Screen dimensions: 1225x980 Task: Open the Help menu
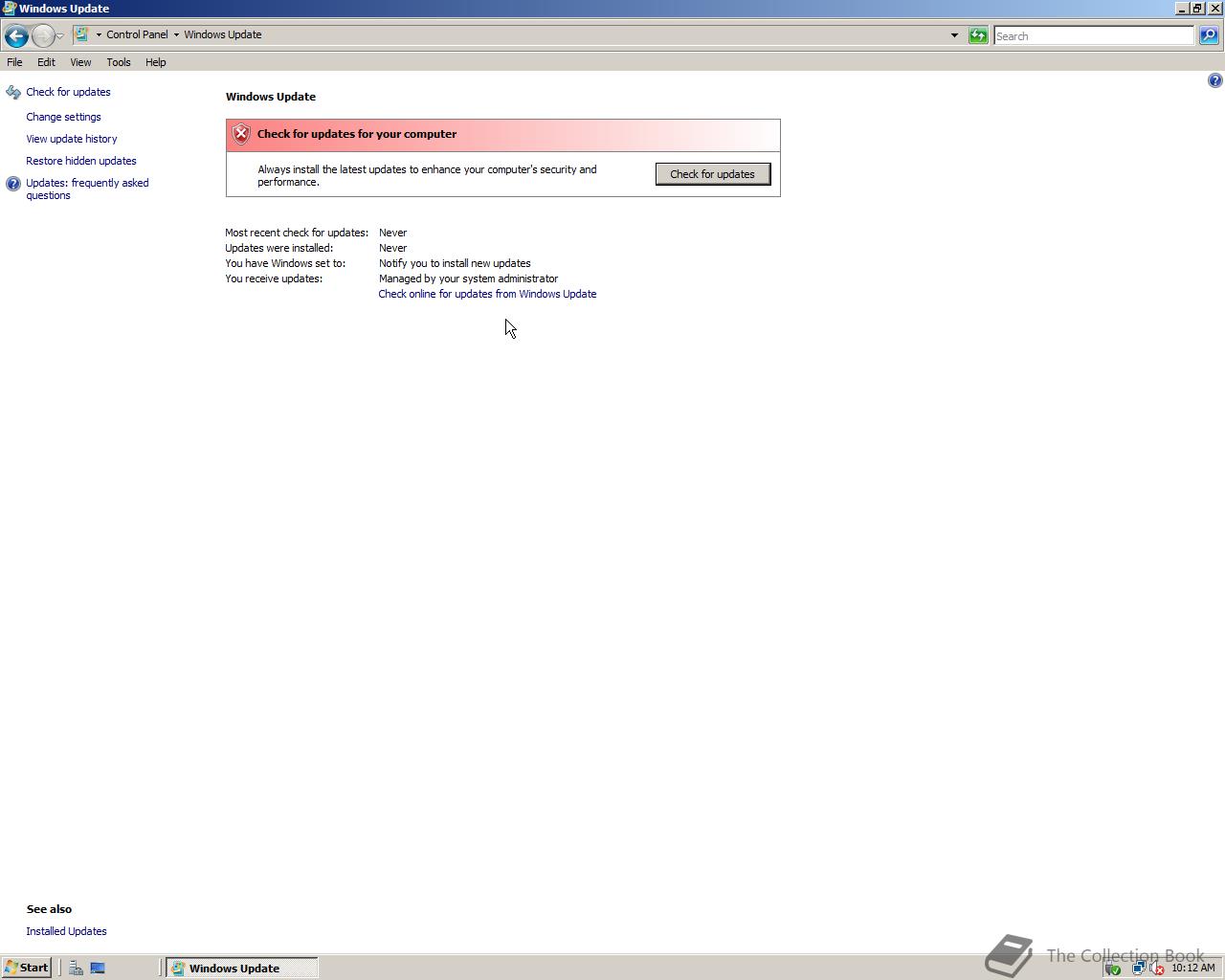156,62
